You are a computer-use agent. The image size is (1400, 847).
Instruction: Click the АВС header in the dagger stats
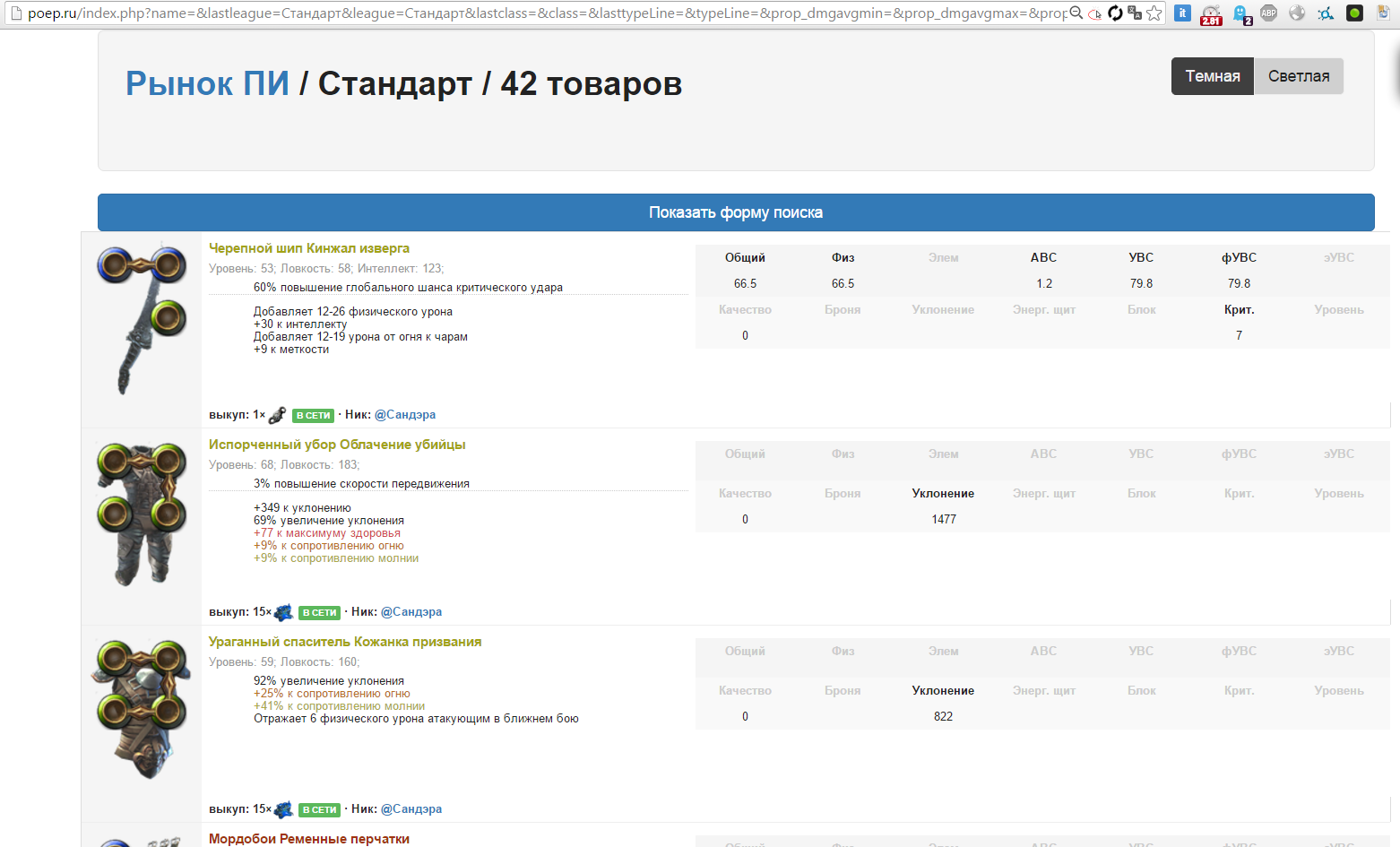pos(1043,258)
